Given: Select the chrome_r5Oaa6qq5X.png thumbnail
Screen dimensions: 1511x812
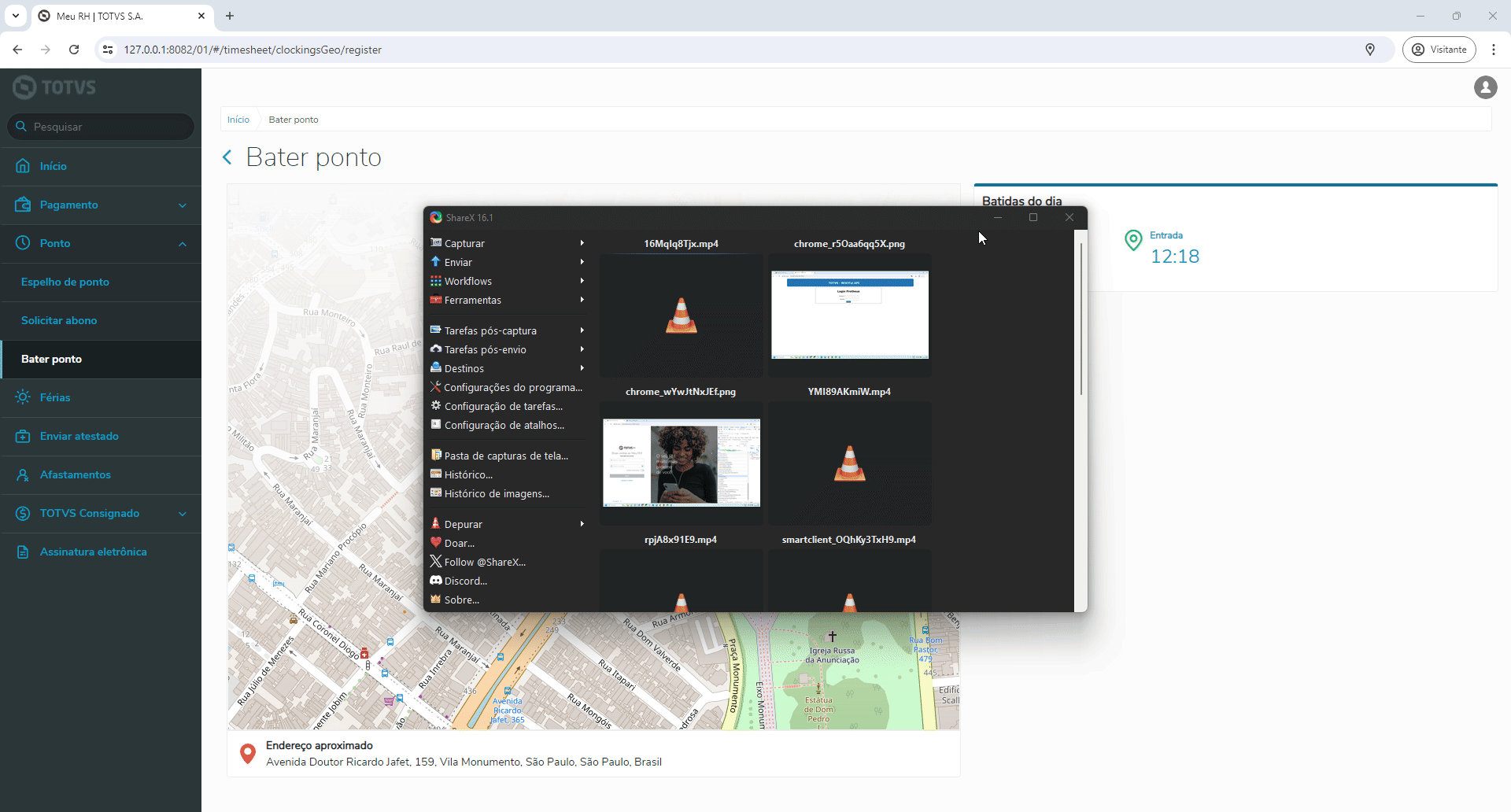Looking at the screenshot, I should [x=850, y=315].
